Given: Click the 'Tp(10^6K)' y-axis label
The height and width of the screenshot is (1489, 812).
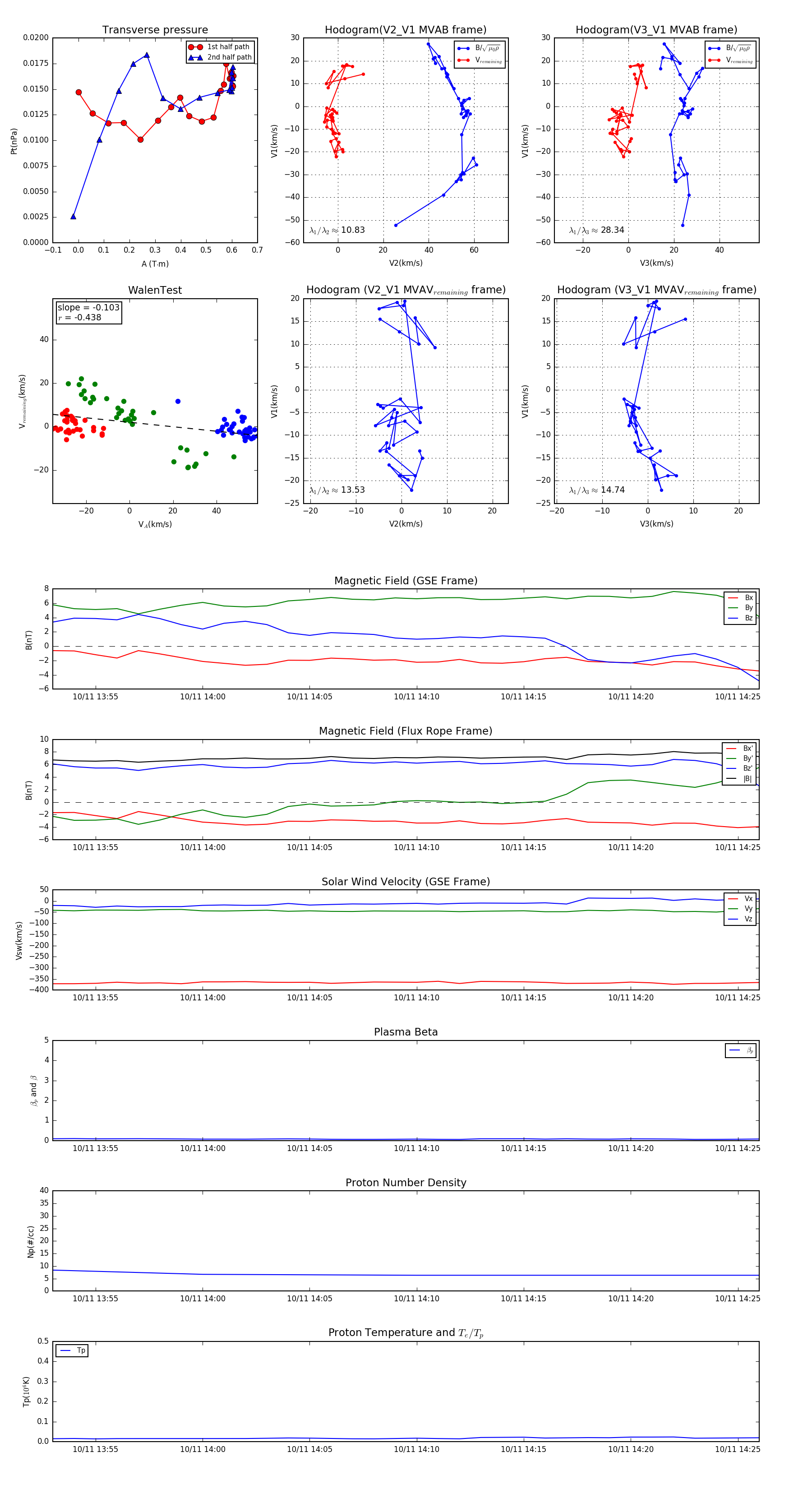Looking at the screenshot, I should pos(26,1392).
